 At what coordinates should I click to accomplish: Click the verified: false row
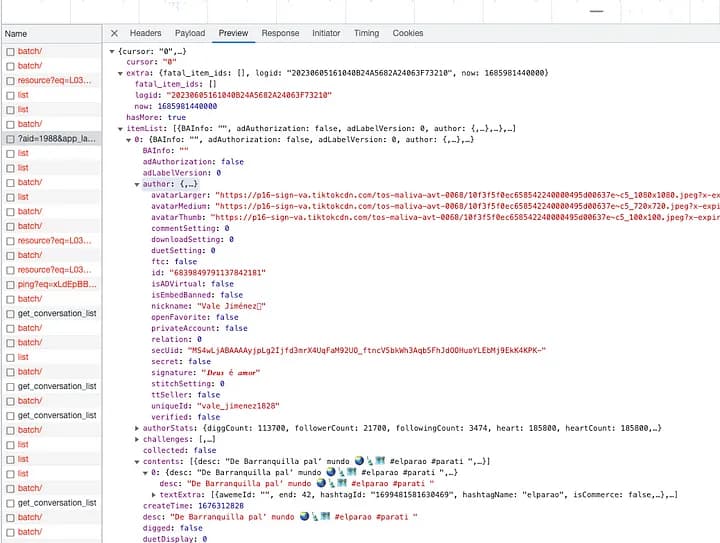pyautogui.click(x=186, y=417)
